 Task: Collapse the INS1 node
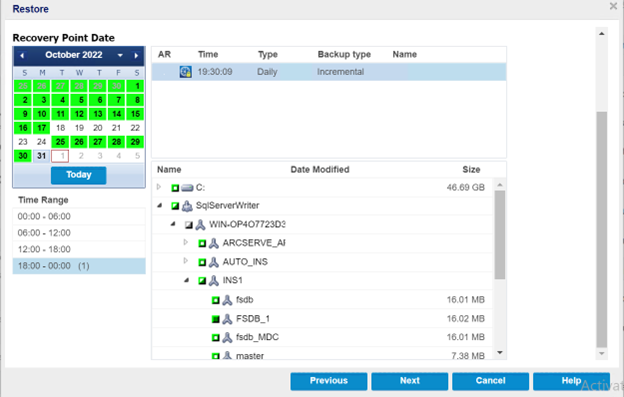(187, 280)
